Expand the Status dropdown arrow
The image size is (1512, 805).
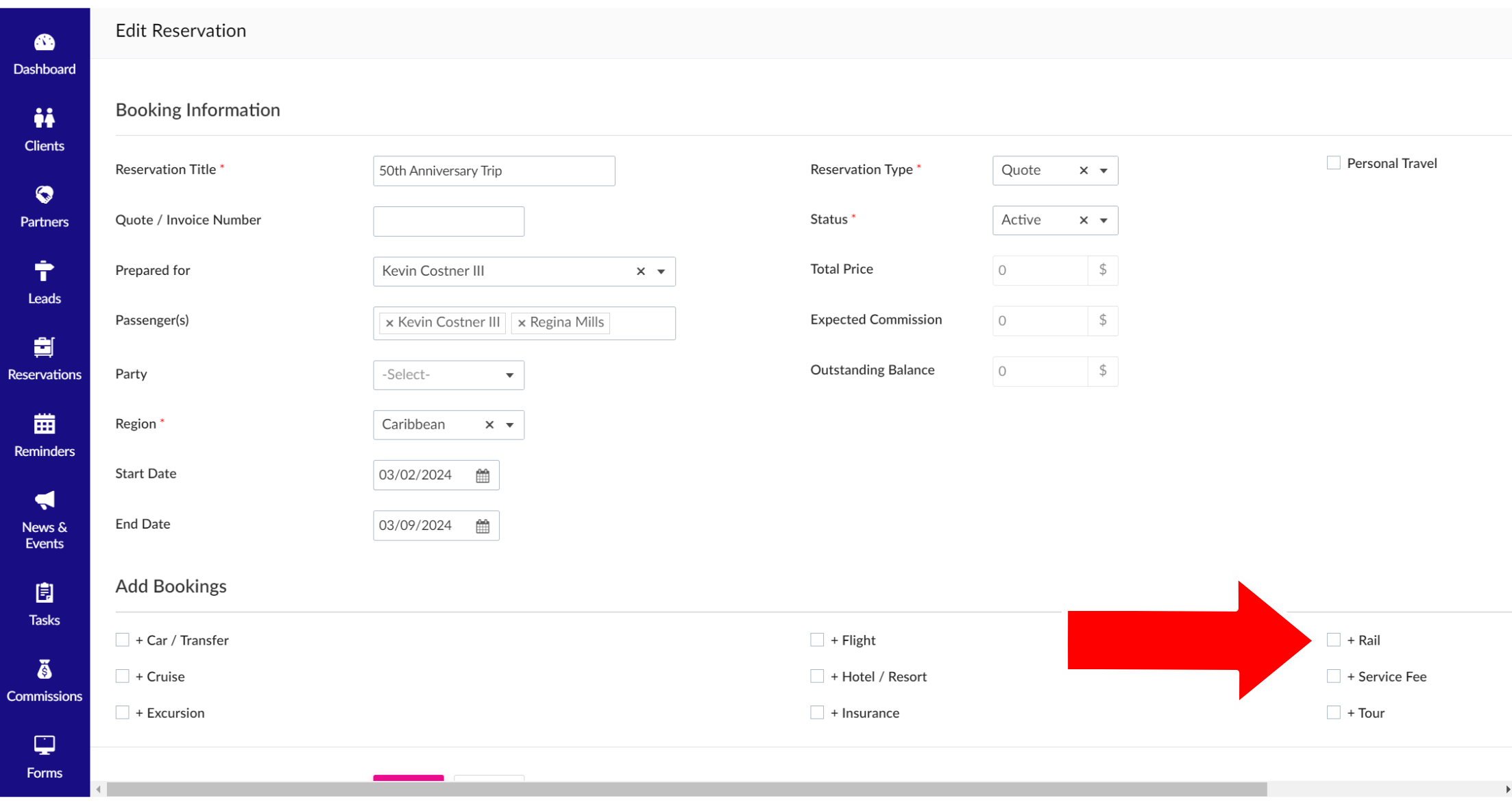pos(1103,220)
